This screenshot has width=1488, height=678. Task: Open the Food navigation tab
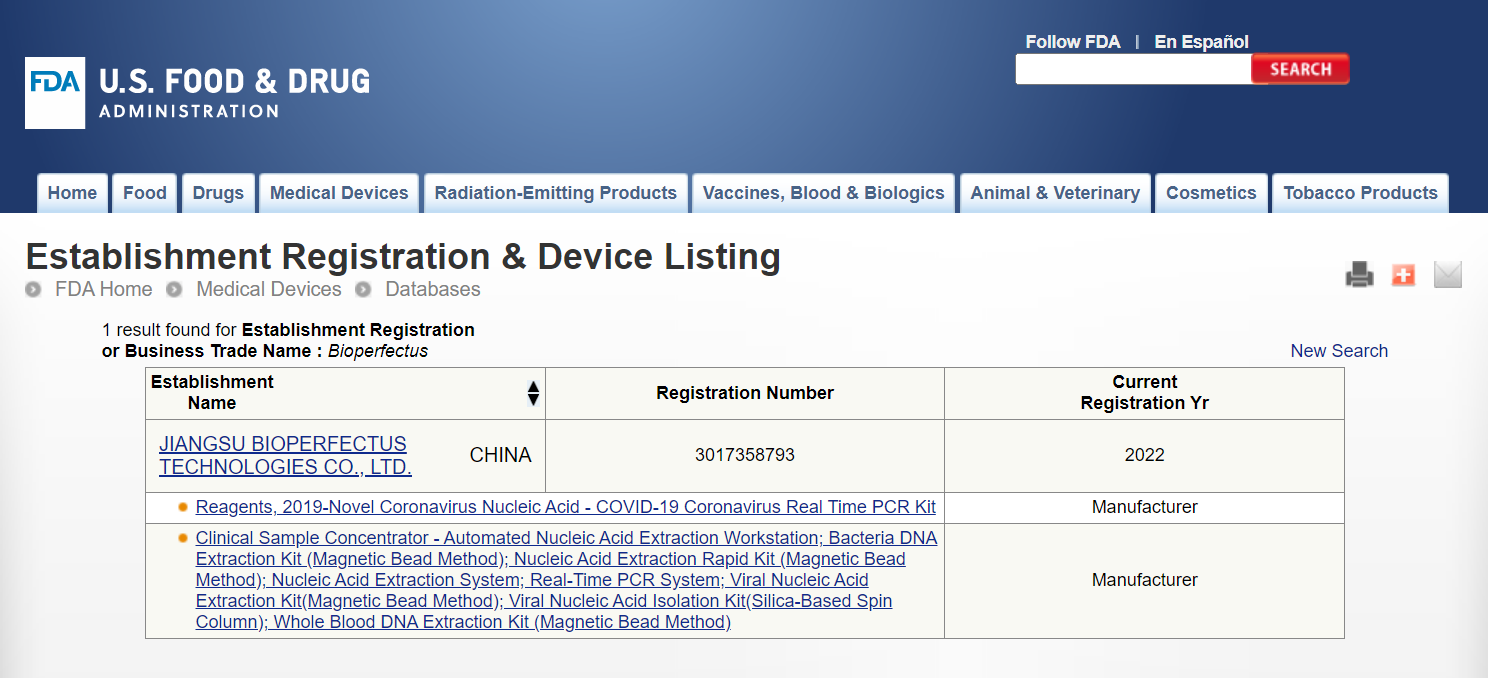[145, 193]
